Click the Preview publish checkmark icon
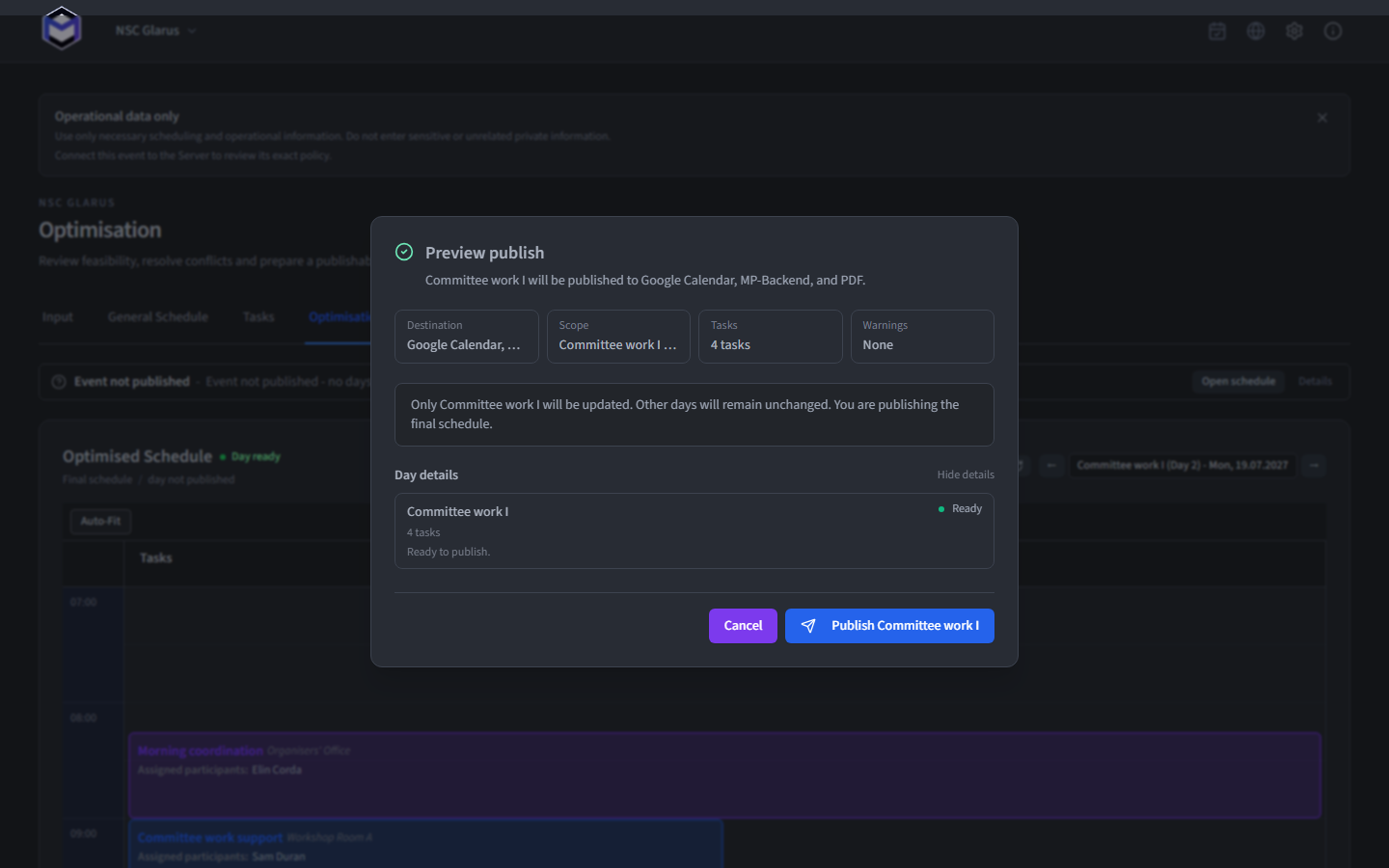The width and height of the screenshot is (1389, 868). 404,252
